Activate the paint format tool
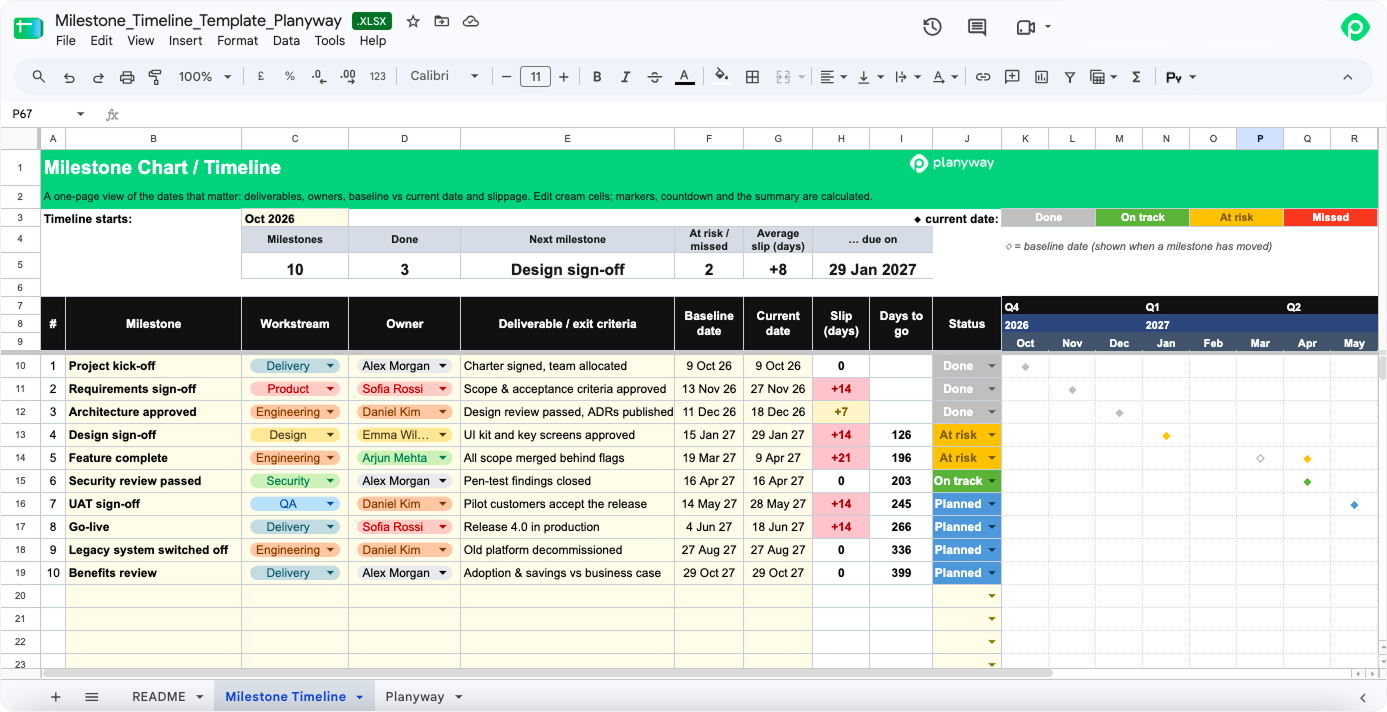This screenshot has width=1387, height=712. point(155,77)
